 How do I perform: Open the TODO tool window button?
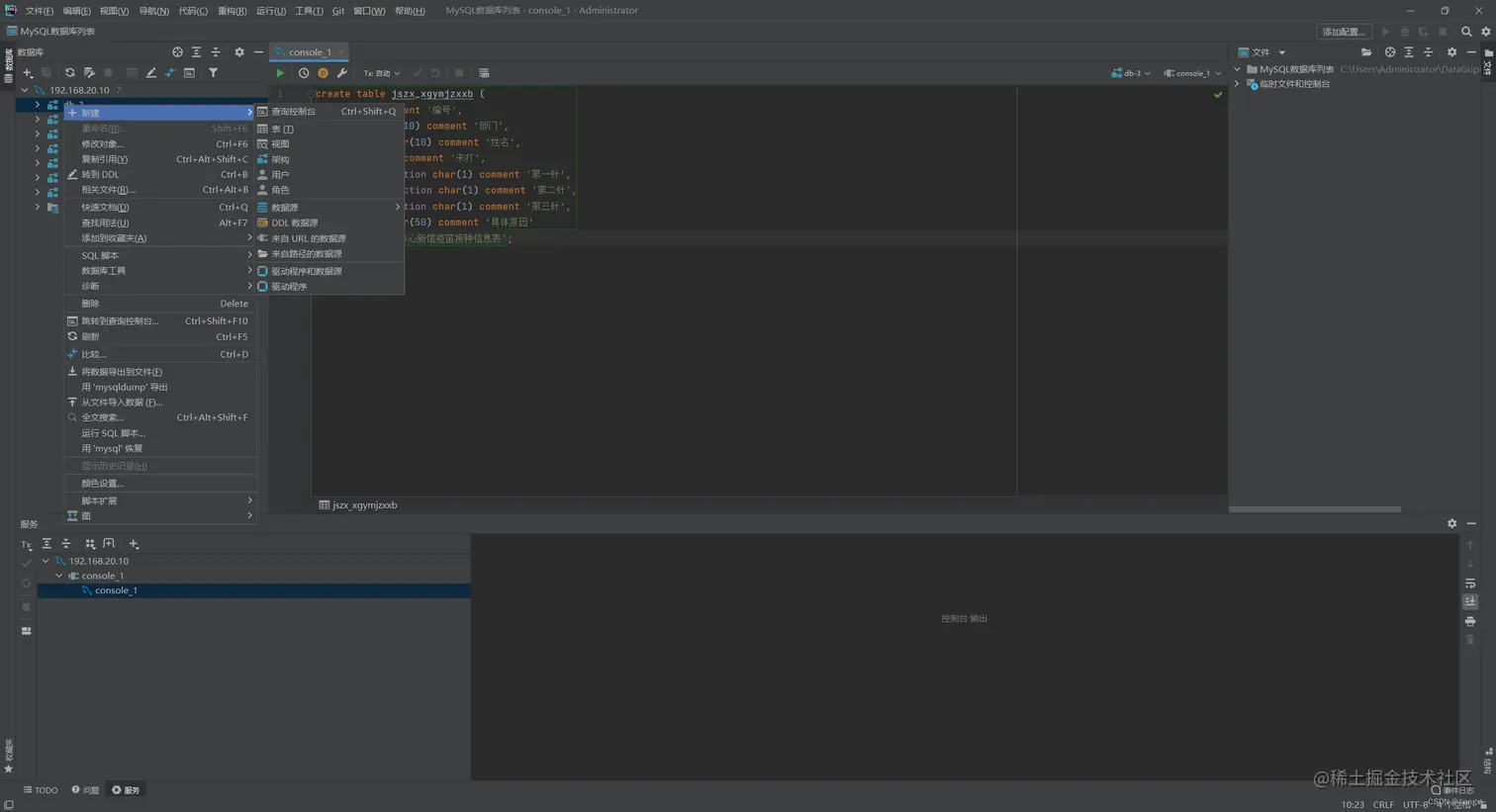coord(41,790)
